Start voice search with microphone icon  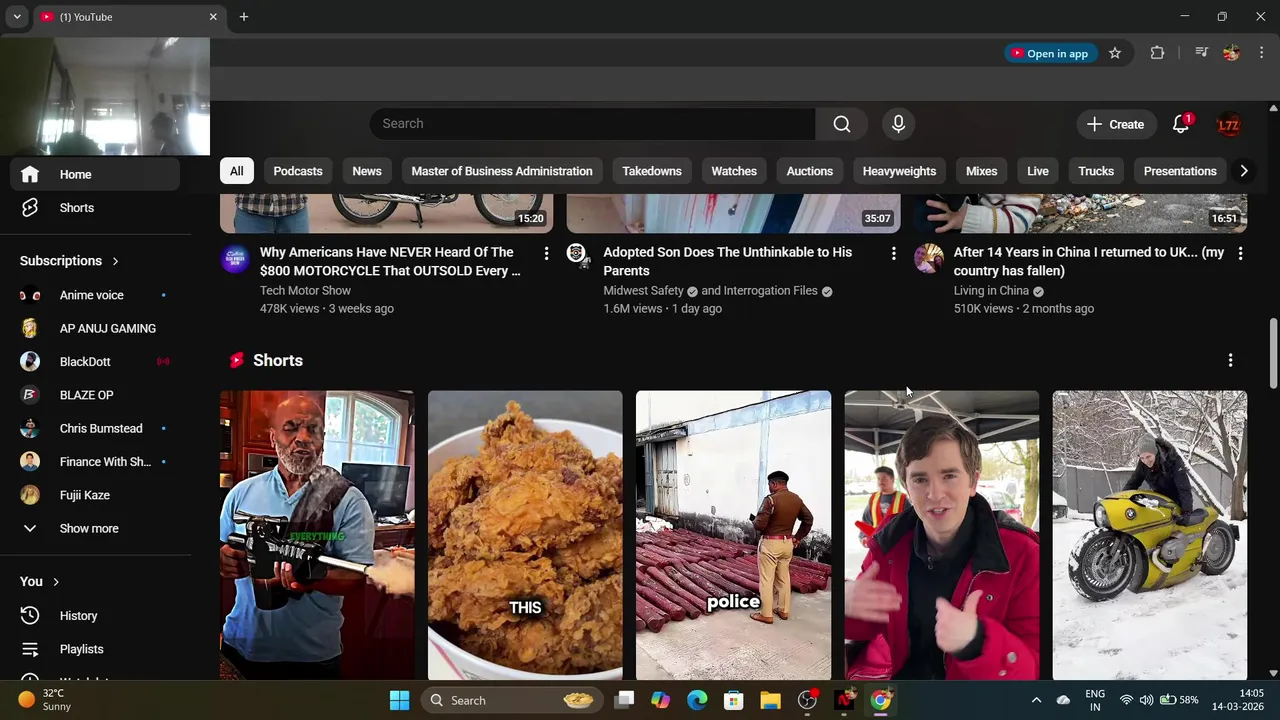click(x=898, y=124)
